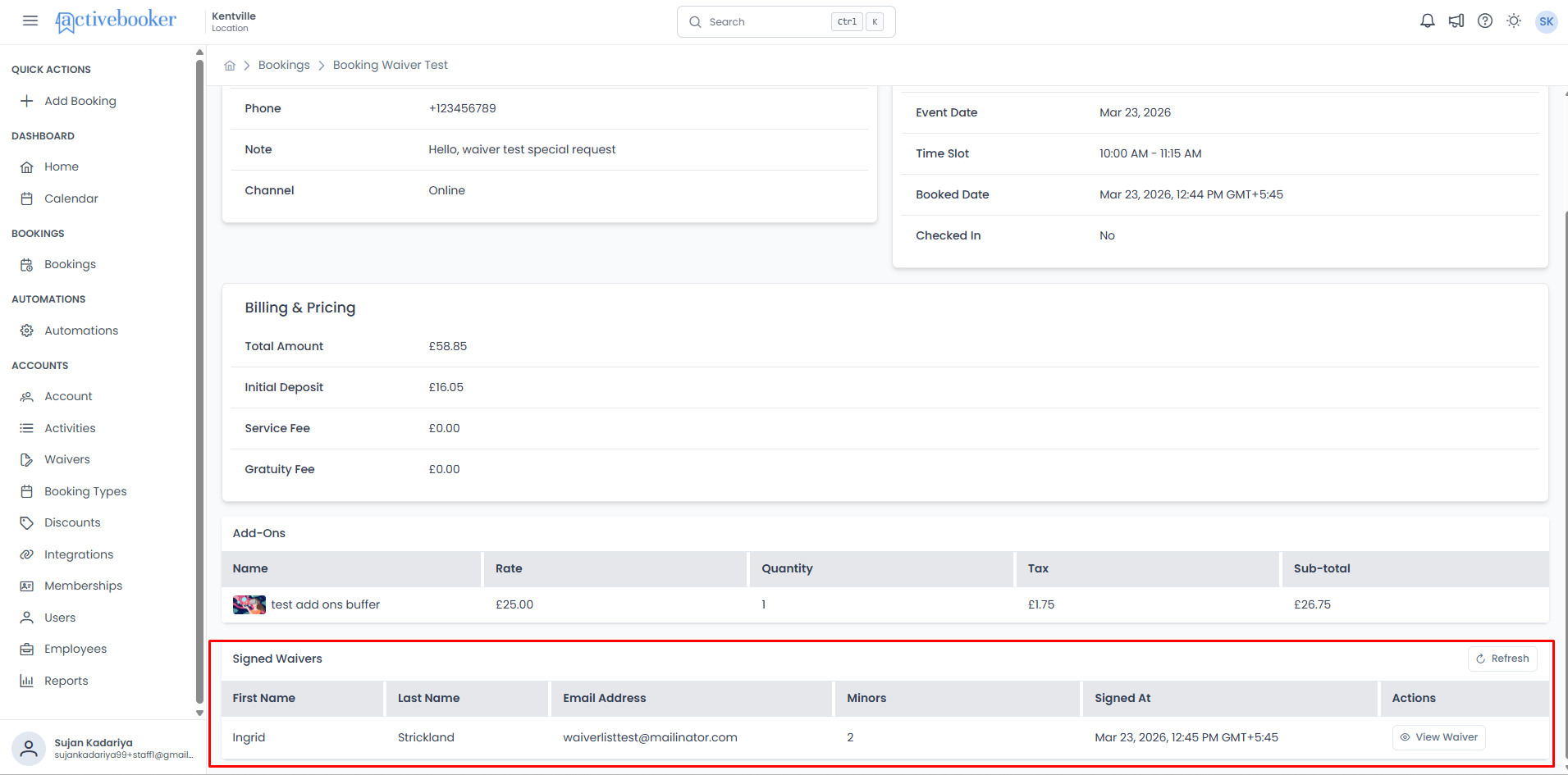Click the Strickland last name cell
The width and height of the screenshot is (1568, 775).
(426, 737)
